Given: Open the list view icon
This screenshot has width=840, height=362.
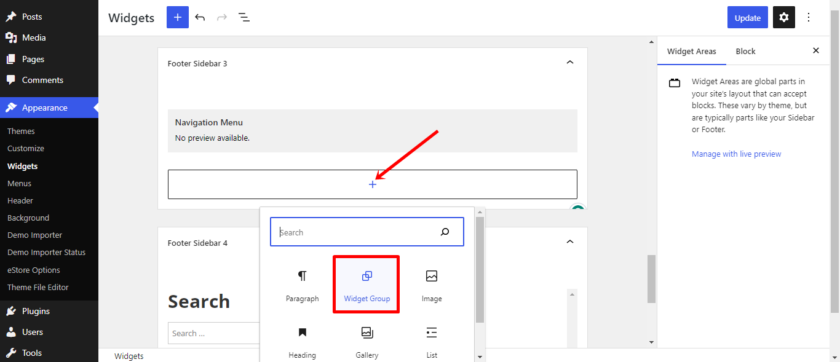Looking at the screenshot, I should [x=244, y=18].
